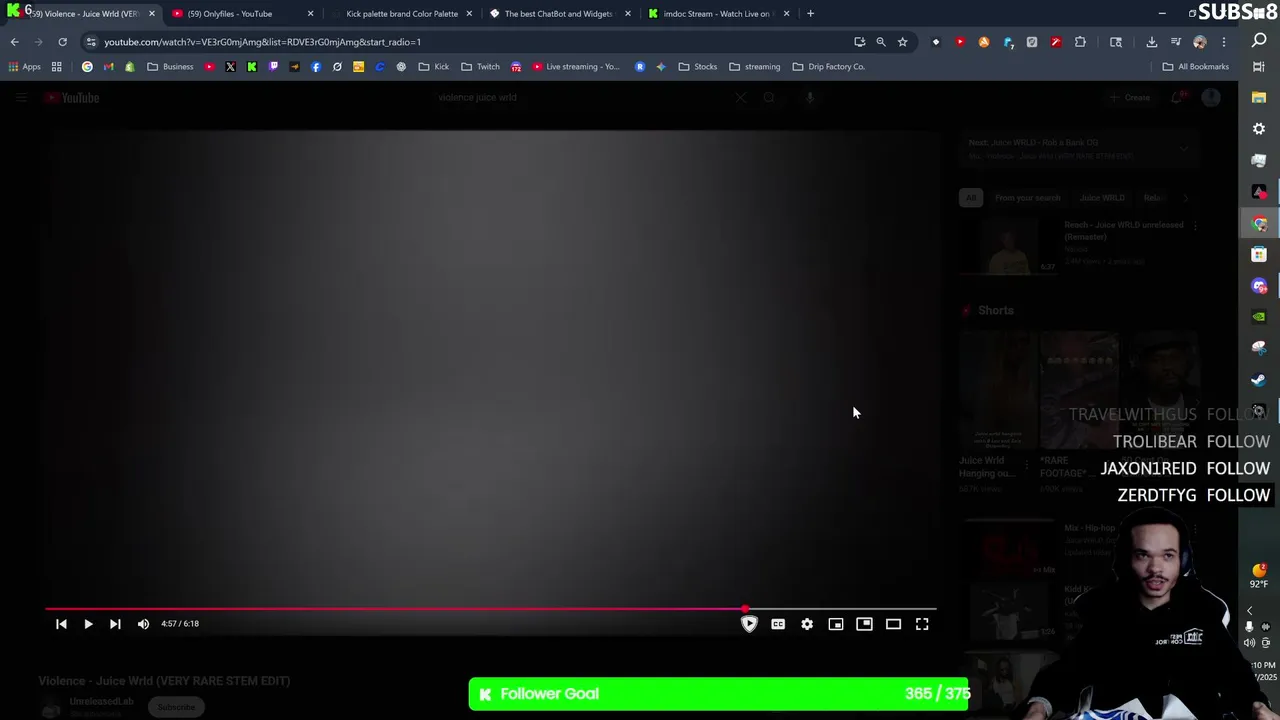
Task: Open picture-in-picture from player controls
Action: pyautogui.click(x=865, y=624)
